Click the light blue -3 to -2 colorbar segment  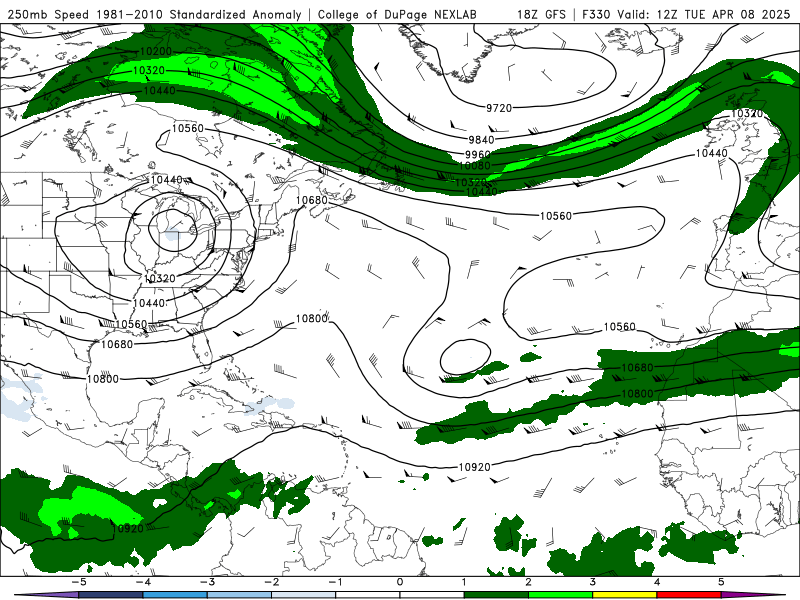[239, 595]
